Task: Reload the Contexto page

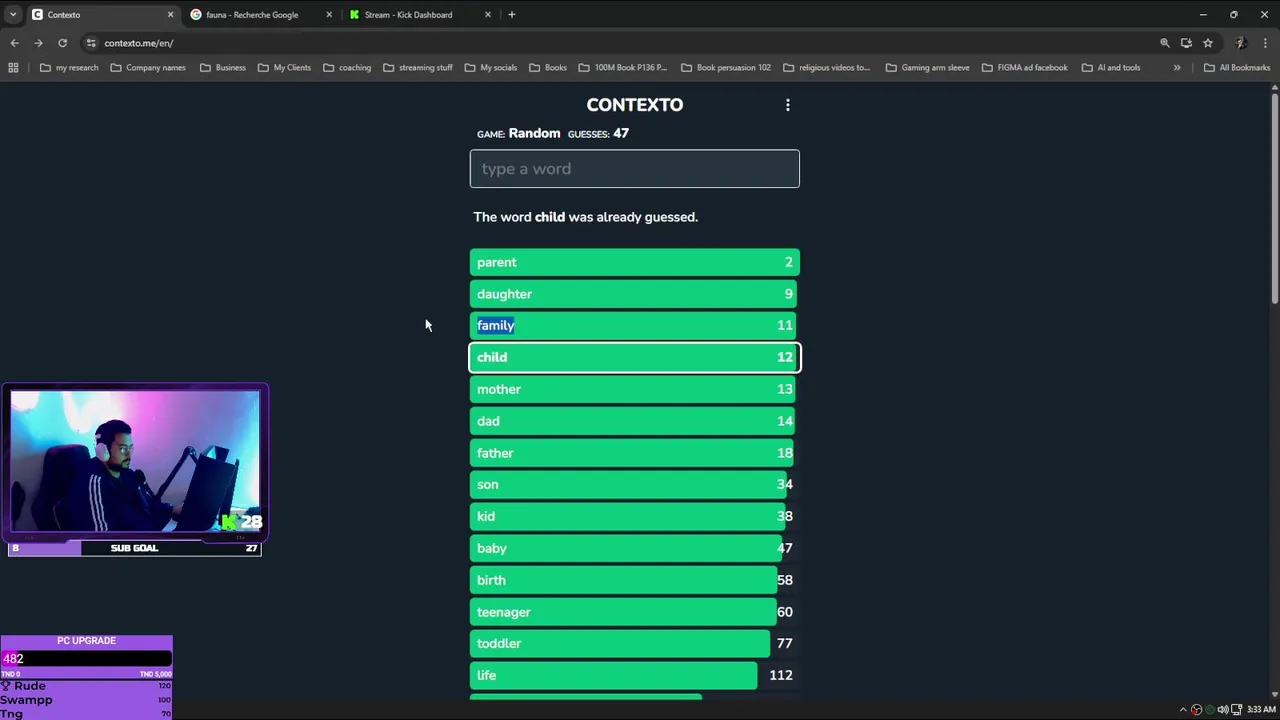Action: point(62,43)
